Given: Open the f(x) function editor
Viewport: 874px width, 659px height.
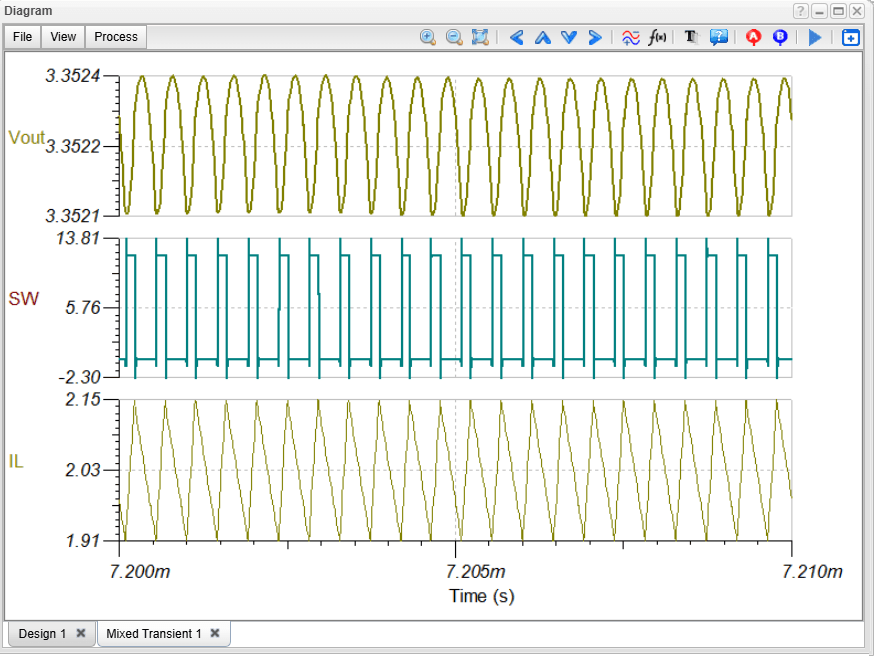Looking at the screenshot, I should click(657, 37).
